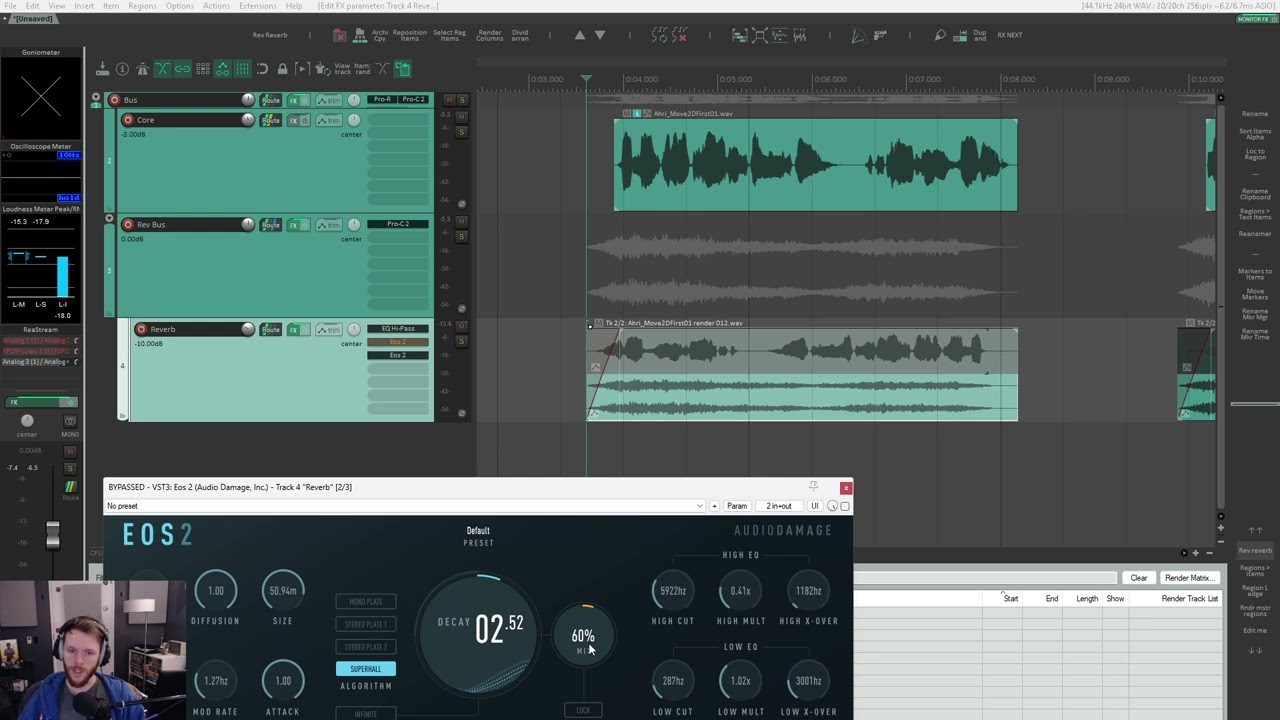Arm record on the Rev Bus track
The image size is (1280, 720).
point(128,224)
